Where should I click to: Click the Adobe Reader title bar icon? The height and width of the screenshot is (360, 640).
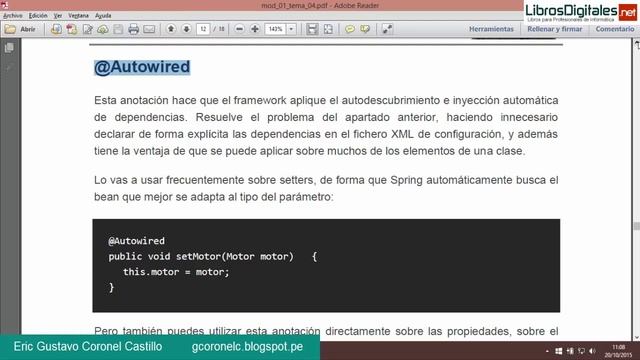click(x=4, y=5)
